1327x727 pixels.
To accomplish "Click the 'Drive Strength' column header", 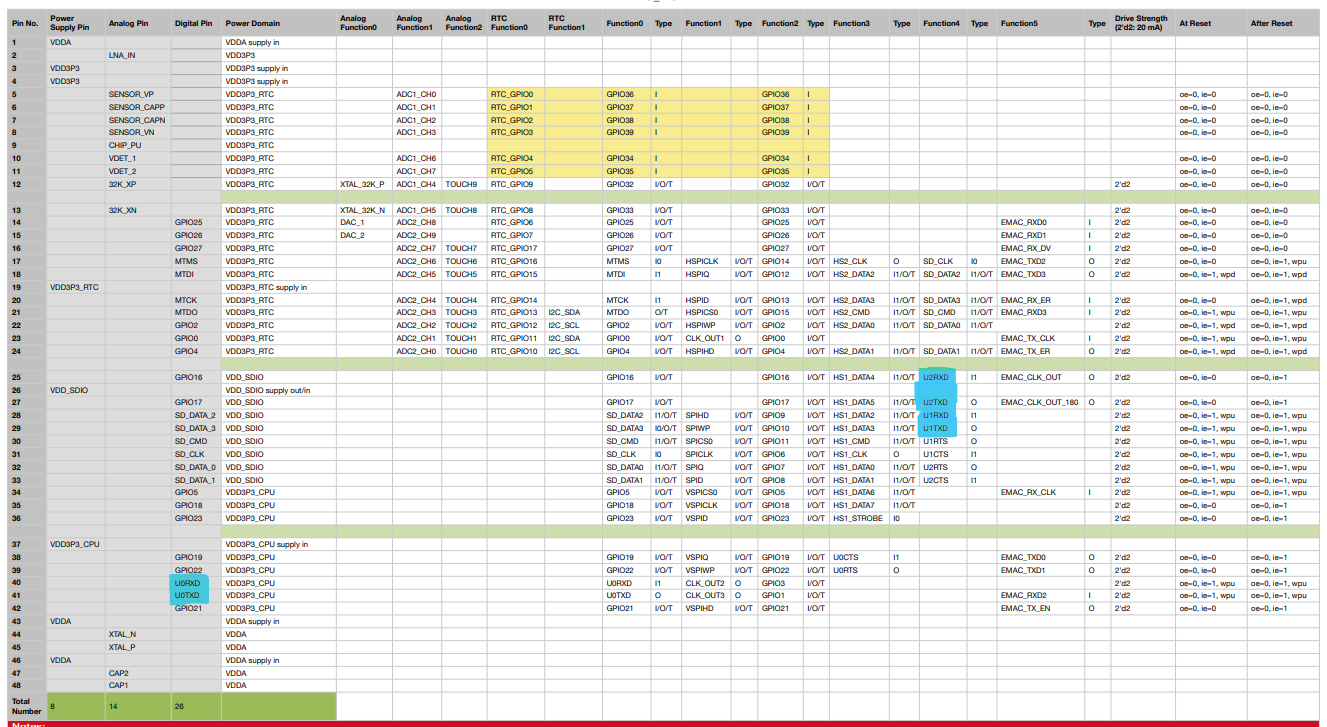I will [1143, 22].
